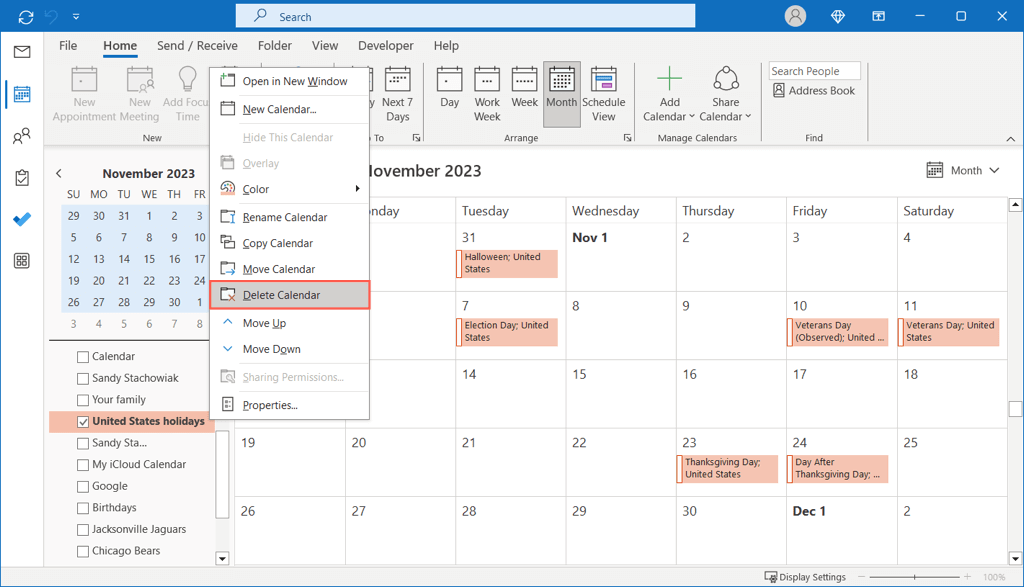Expand the Color submenu

click(289, 189)
